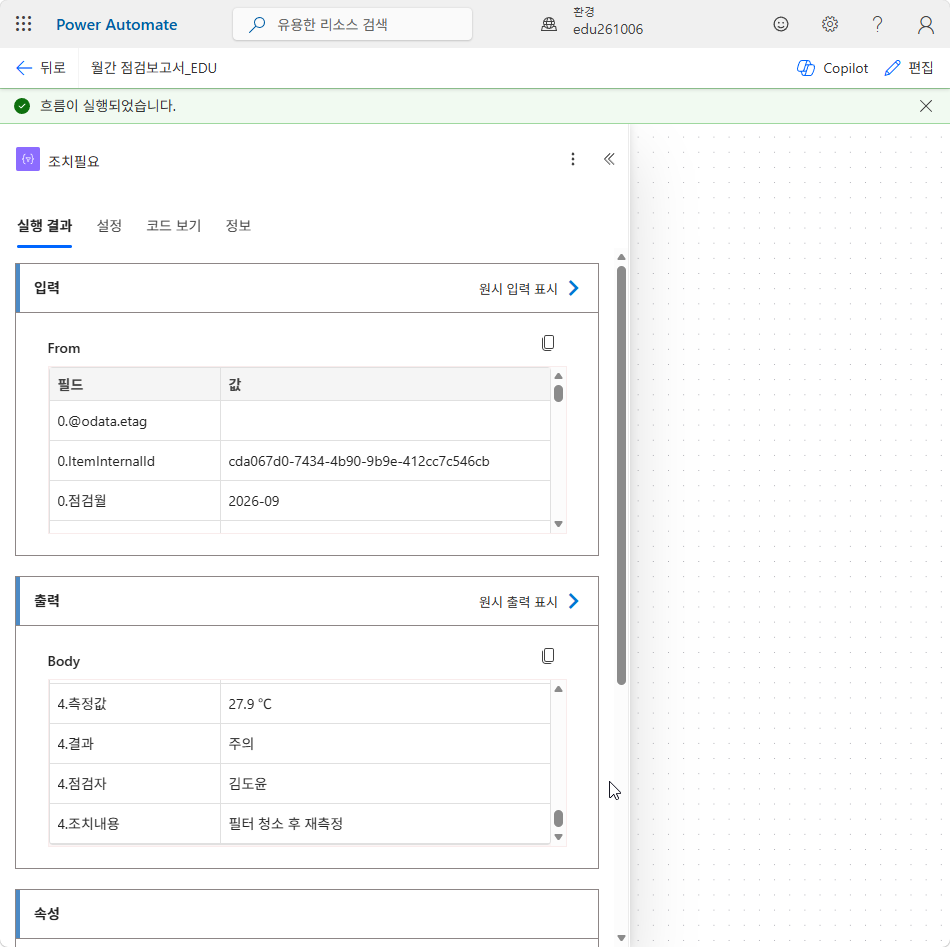Show raw inputs via 원시 입력 표시
This screenshot has height=947, width=950.
[529, 288]
